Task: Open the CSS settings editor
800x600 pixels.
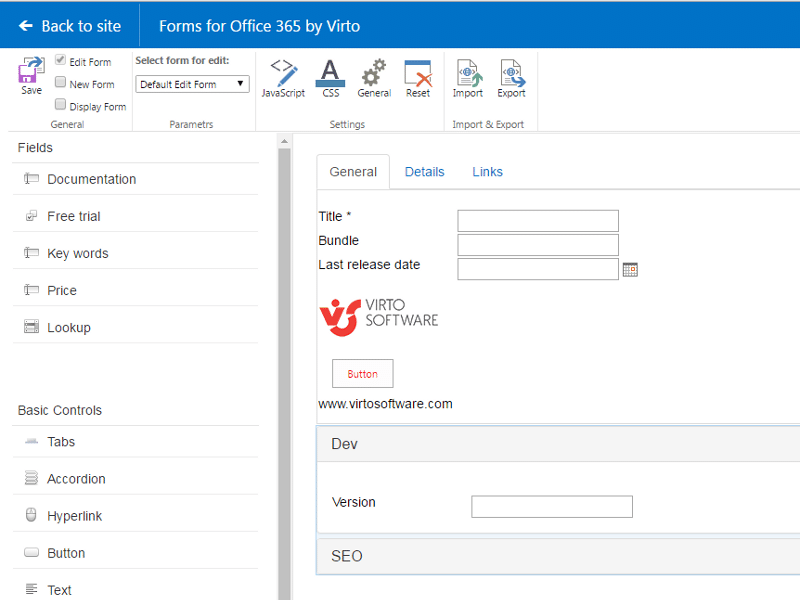Action: click(330, 73)
